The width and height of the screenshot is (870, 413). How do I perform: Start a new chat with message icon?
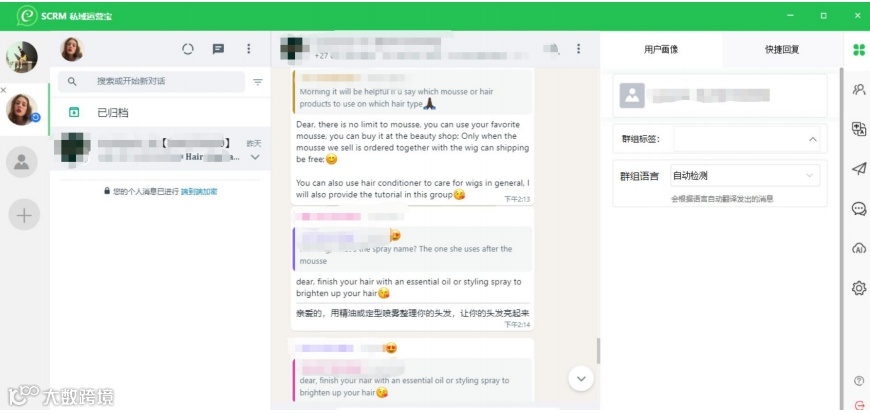pyautogui.click(x=219, y=49)
